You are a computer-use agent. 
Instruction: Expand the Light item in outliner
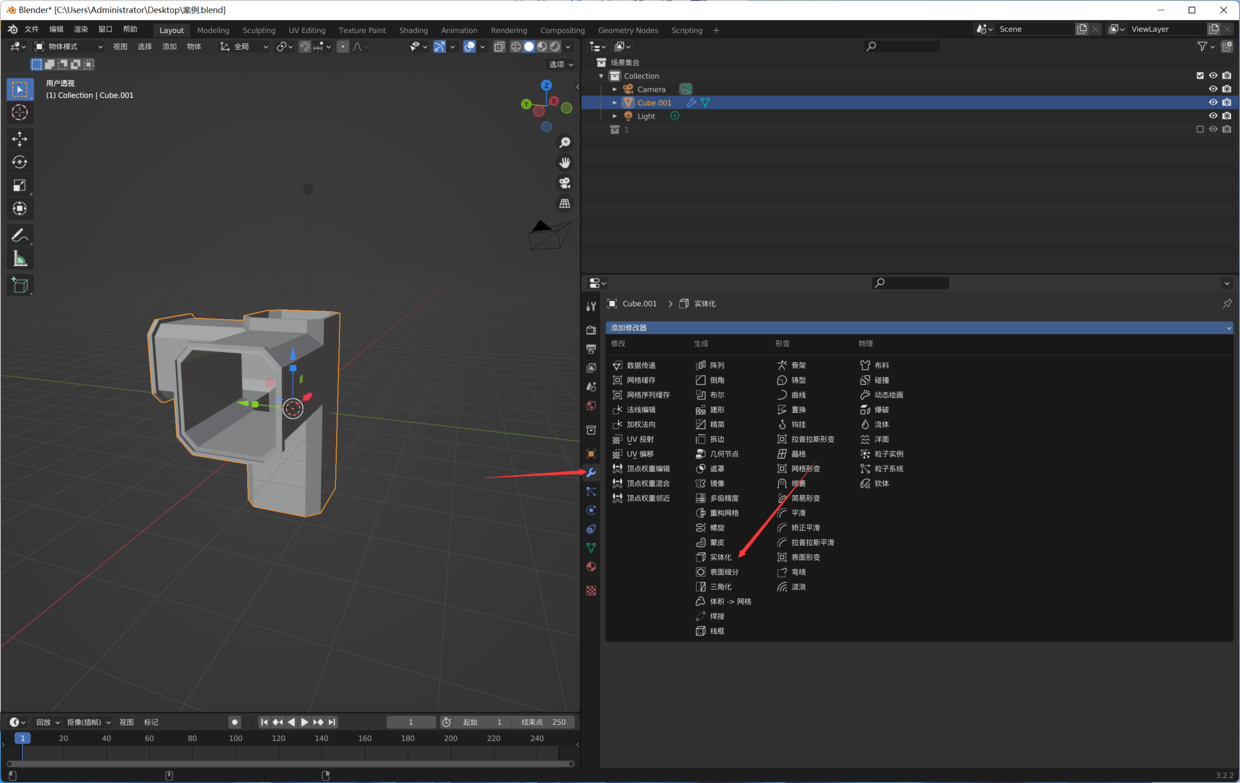[x=615, y=116]
